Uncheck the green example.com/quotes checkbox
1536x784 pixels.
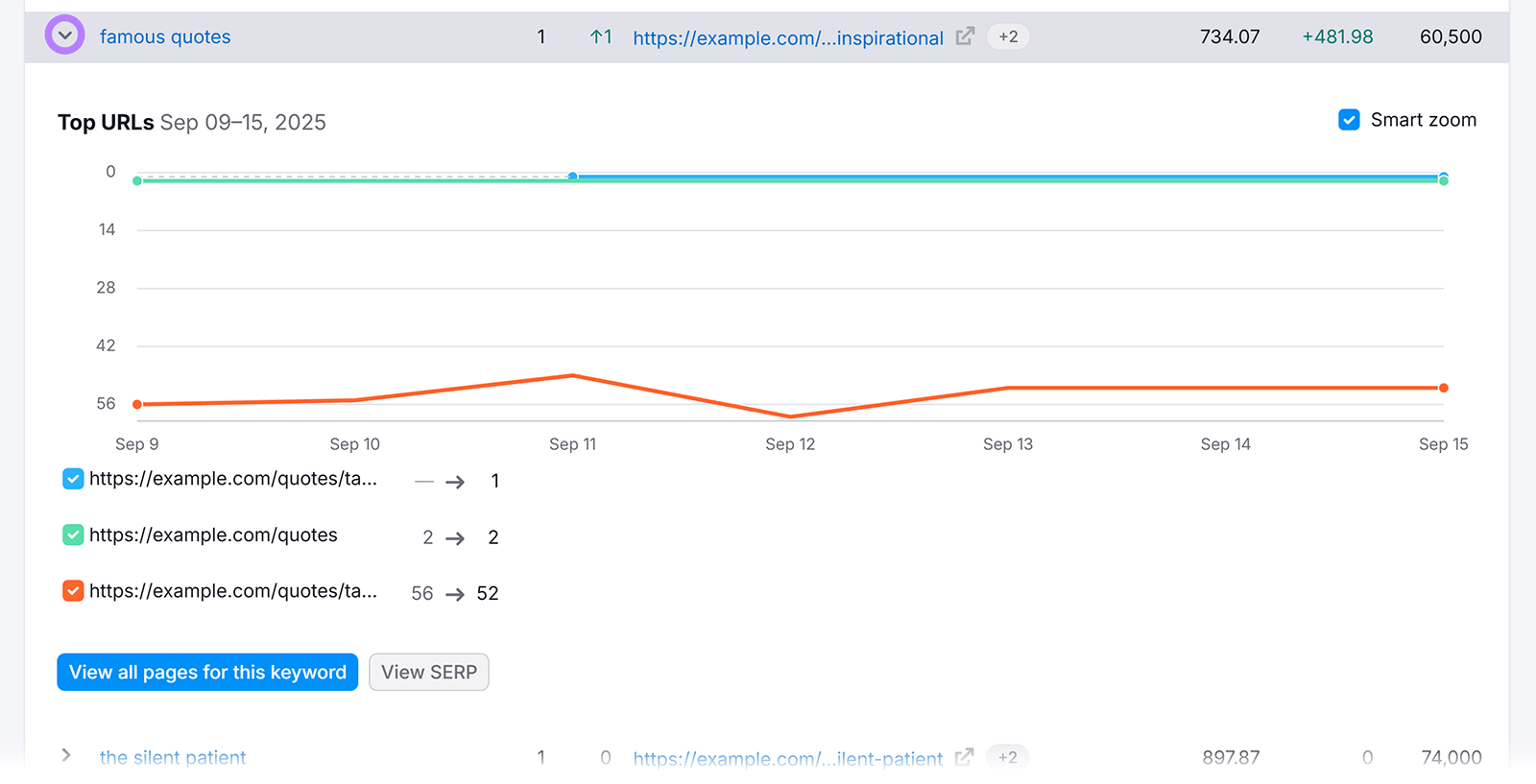coord(73,535)
